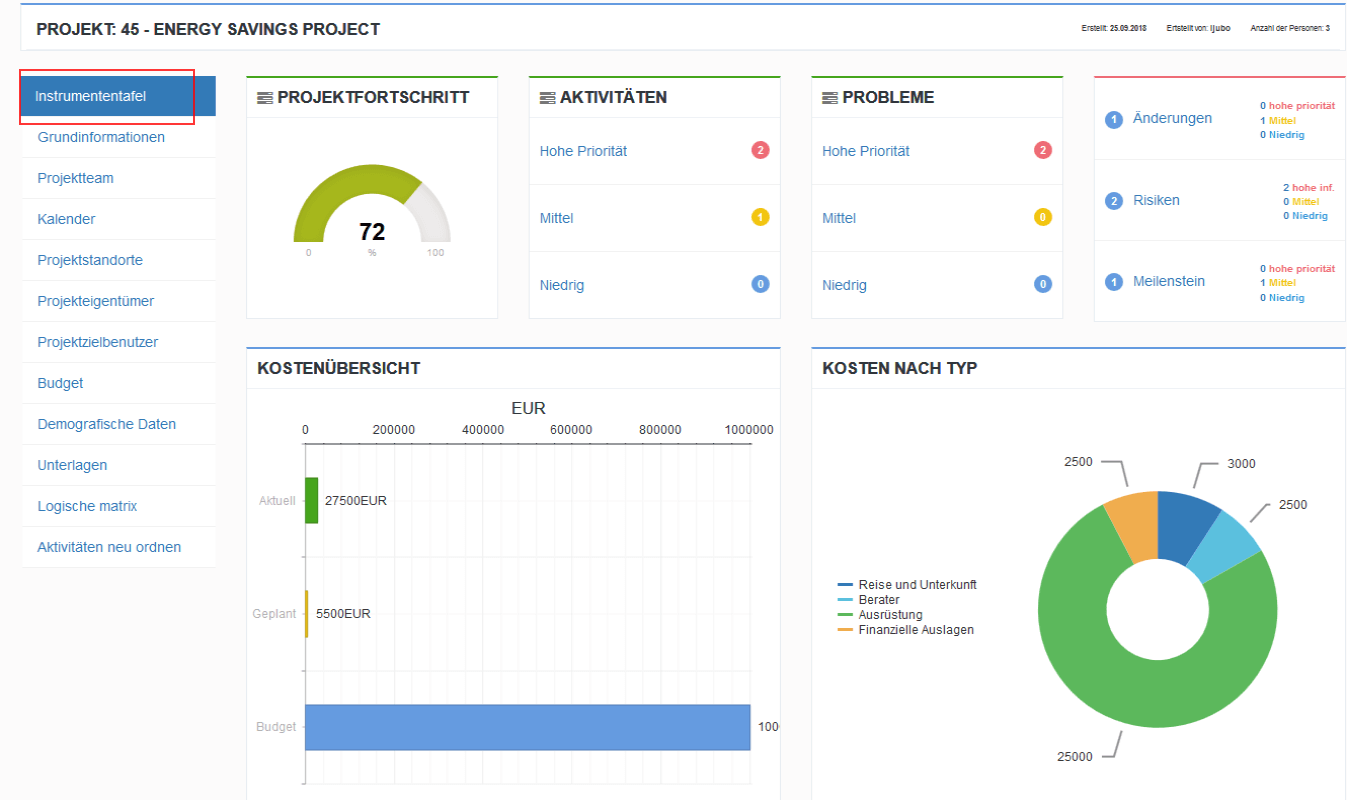Click list icon beside Probleme heading
Image resolution: width=1347 pixels, height=800 pixels.
click(x=830, y=98)
